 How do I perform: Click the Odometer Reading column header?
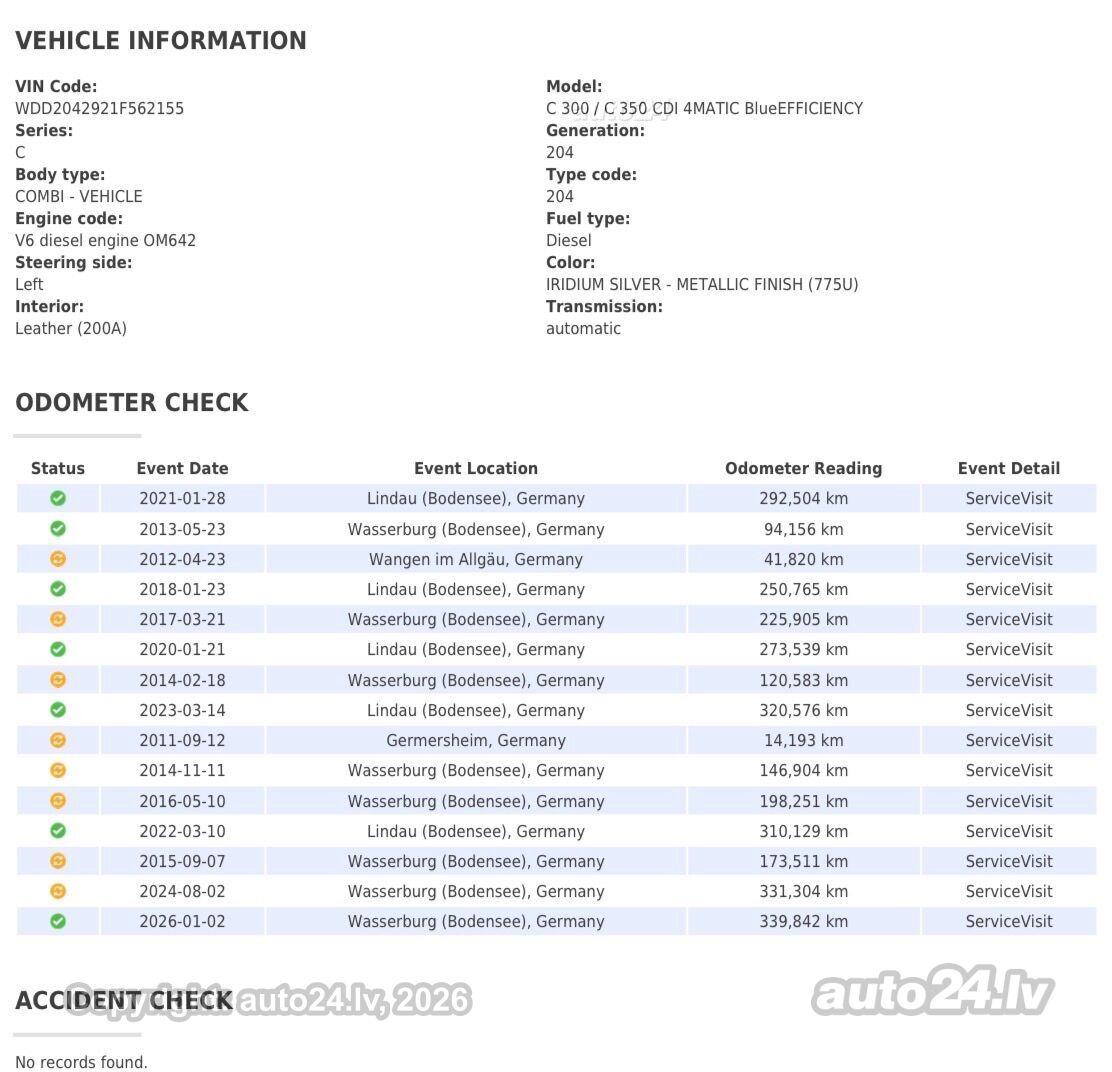tap(804, 468)
